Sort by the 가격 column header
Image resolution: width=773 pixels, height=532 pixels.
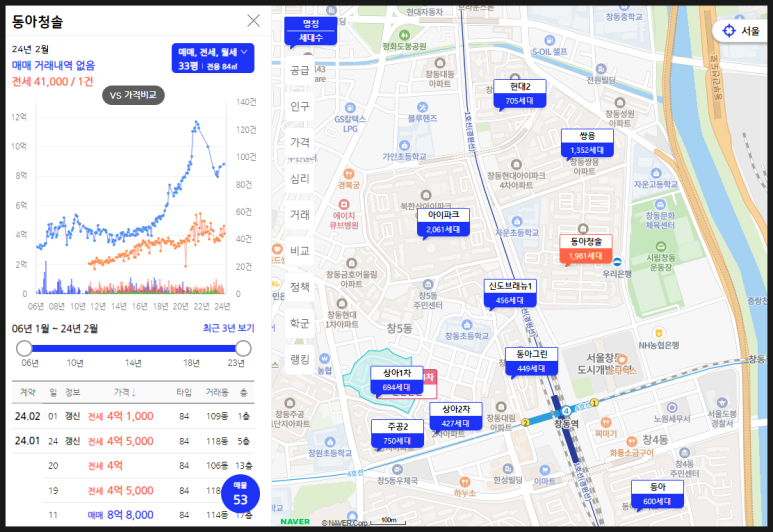coord(125,392)
